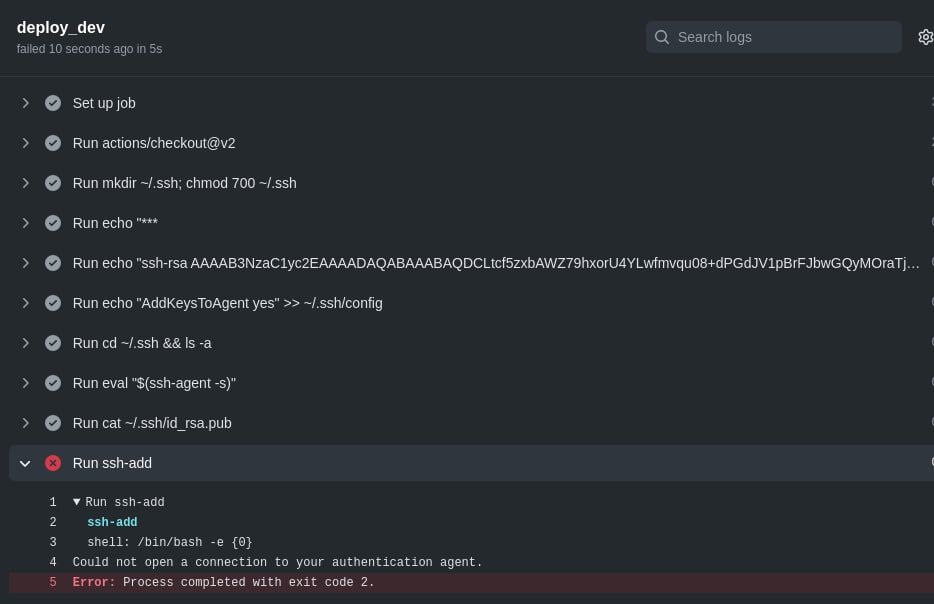Select the Run echo "*** label
This screenshot has height=604, width=934.
[x=115, y=223]
